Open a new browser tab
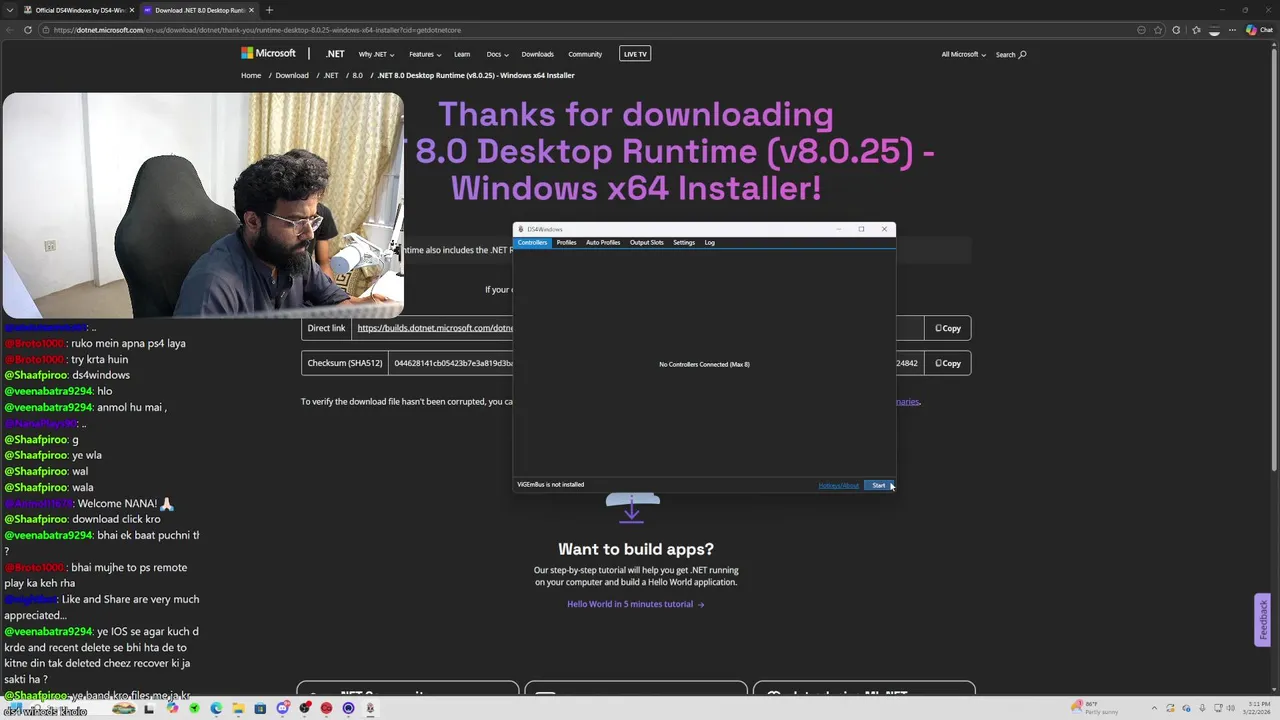The image size is (1280, 720). coord(269,10)
